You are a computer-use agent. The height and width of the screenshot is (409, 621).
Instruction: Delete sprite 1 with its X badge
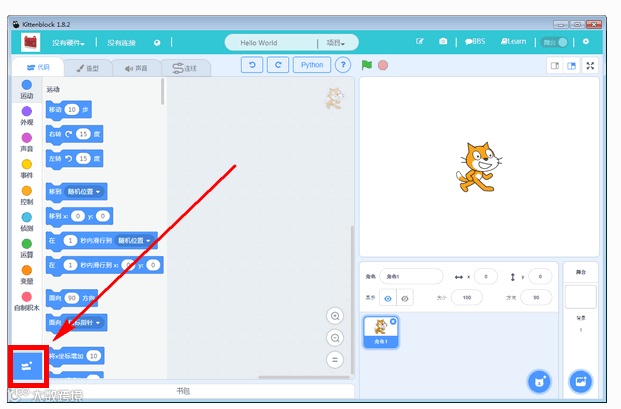point(393,321)
